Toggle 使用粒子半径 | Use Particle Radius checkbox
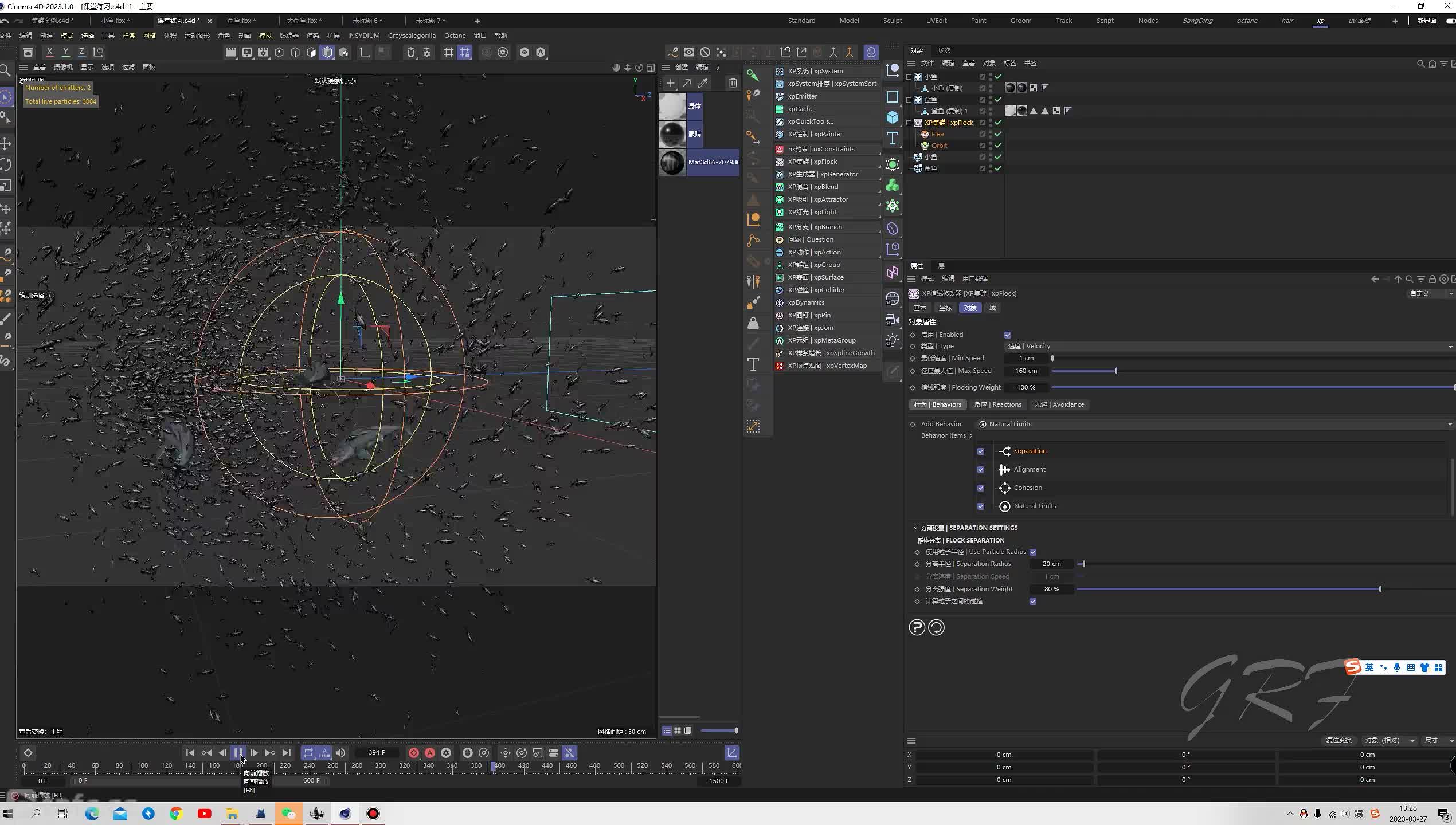The image size is (1456, 825). pos(1033,552)
